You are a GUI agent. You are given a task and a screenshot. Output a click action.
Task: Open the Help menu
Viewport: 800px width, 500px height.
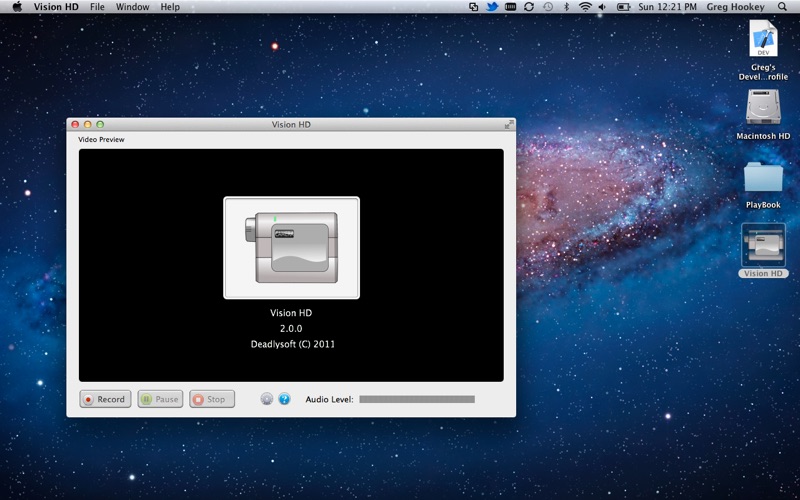point(170,7)
